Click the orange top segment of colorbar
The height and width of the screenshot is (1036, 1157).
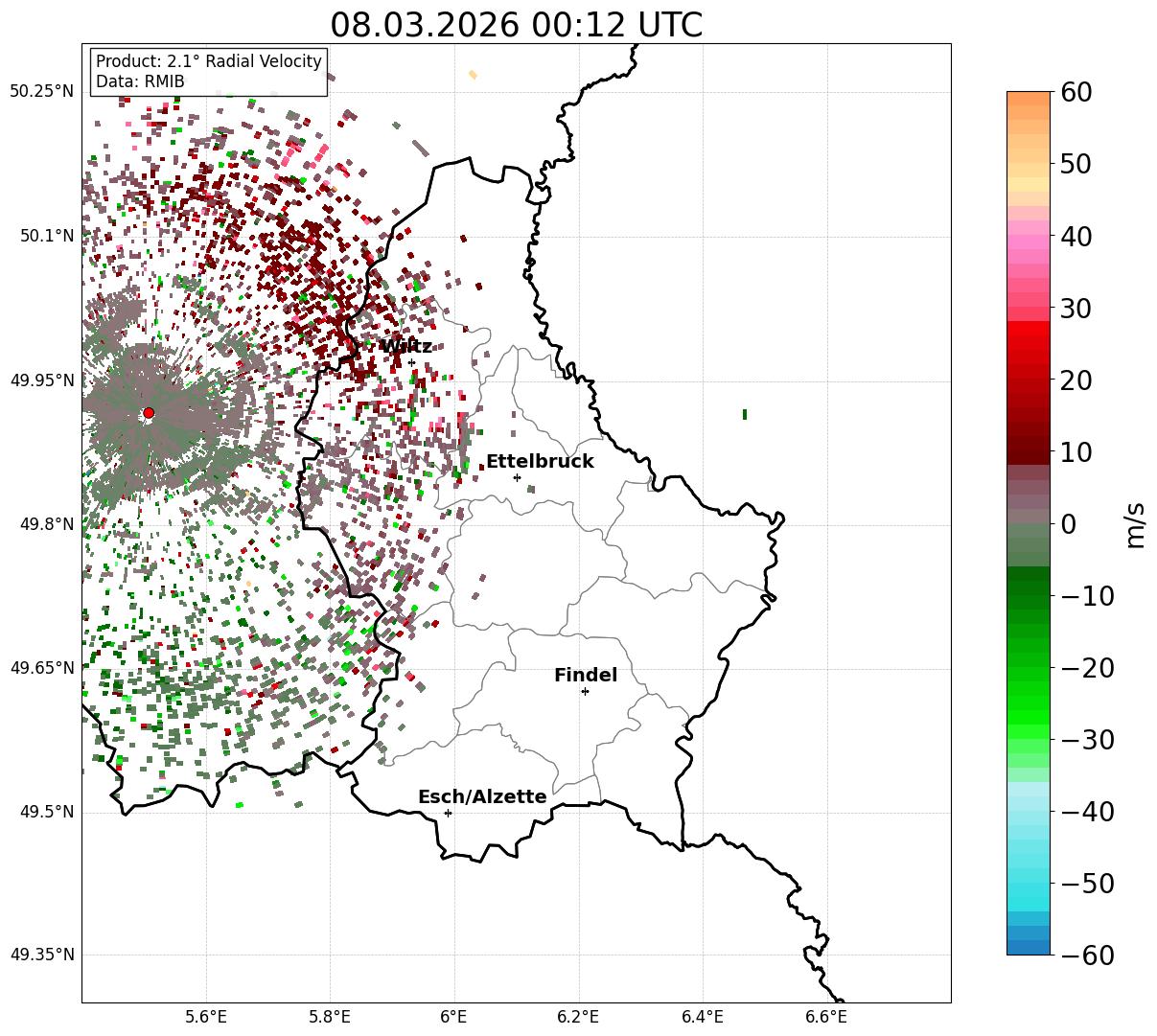(x=1029, y=99)
